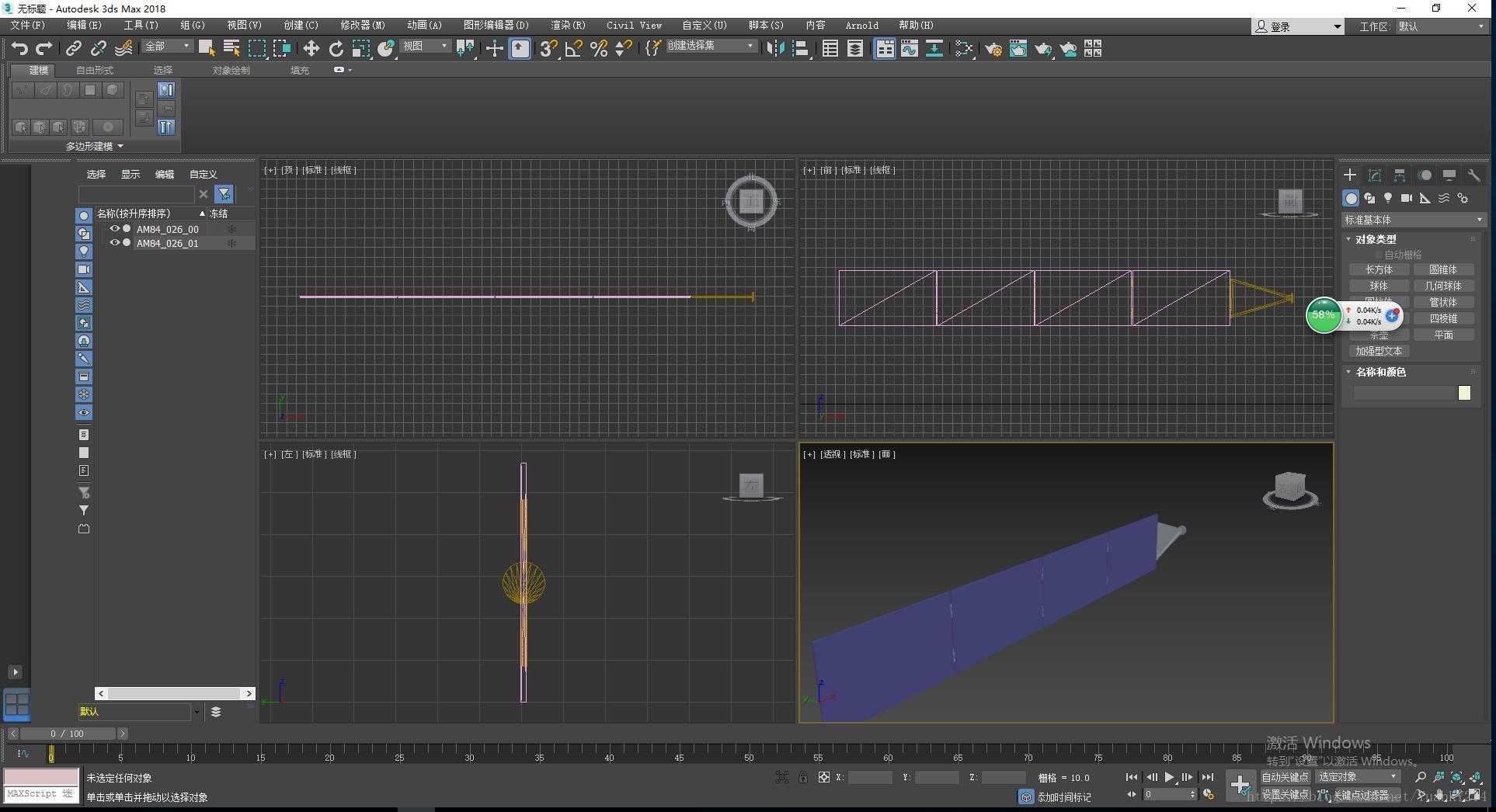Select the Lights category icon

click(1388, 198)
